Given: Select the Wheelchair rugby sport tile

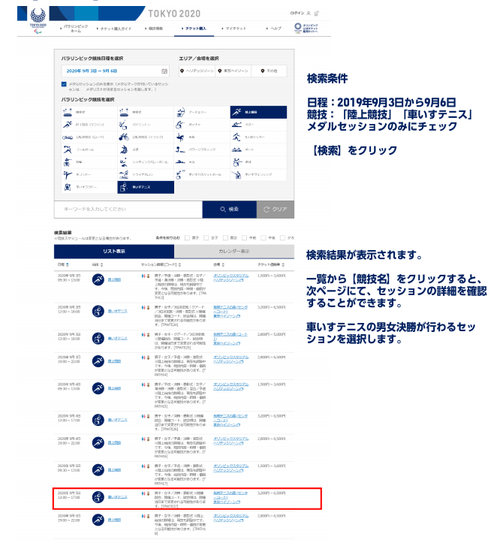Looking at the screenshot, I should (89, 187).
